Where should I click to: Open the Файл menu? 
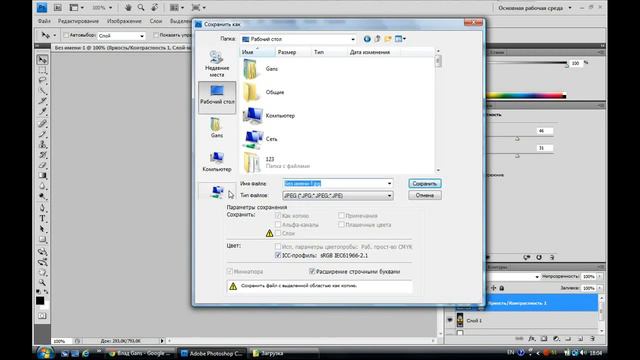tap(44, 21)
